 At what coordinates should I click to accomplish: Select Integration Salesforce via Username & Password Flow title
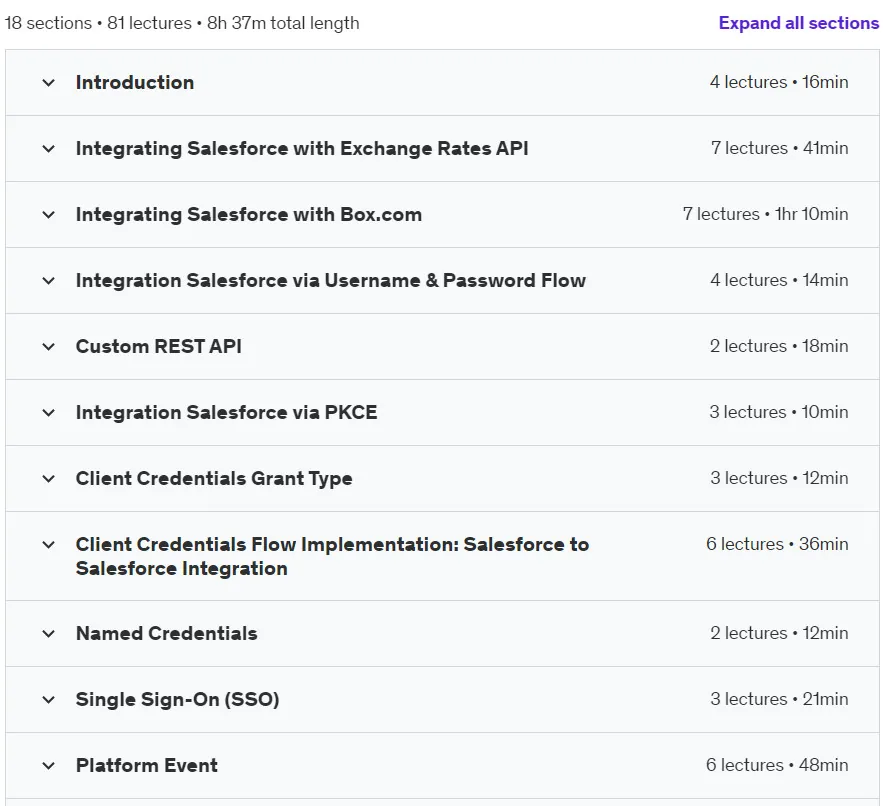click(x=331, y=280)
